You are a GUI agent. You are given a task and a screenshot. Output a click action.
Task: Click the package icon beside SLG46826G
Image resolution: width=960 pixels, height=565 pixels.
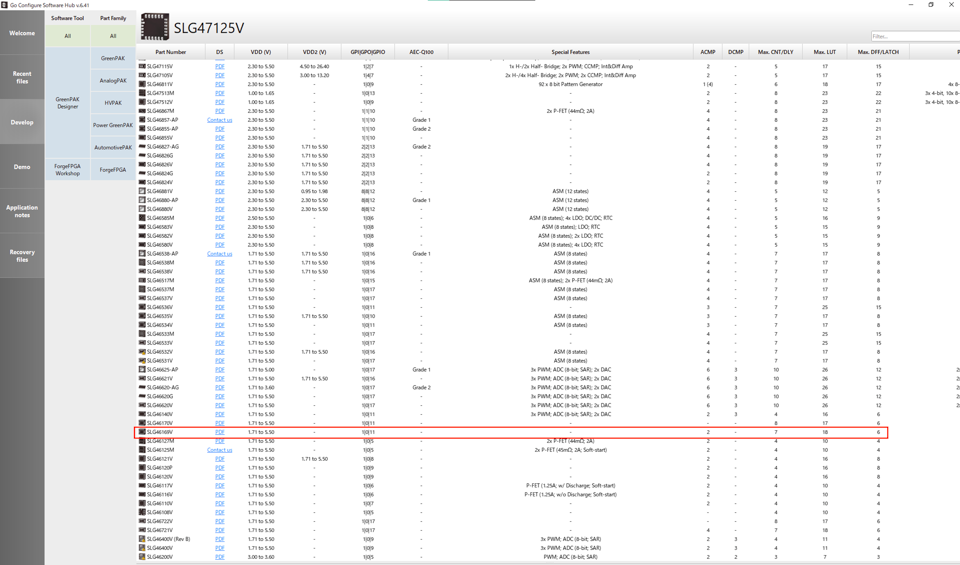(142, 155)
